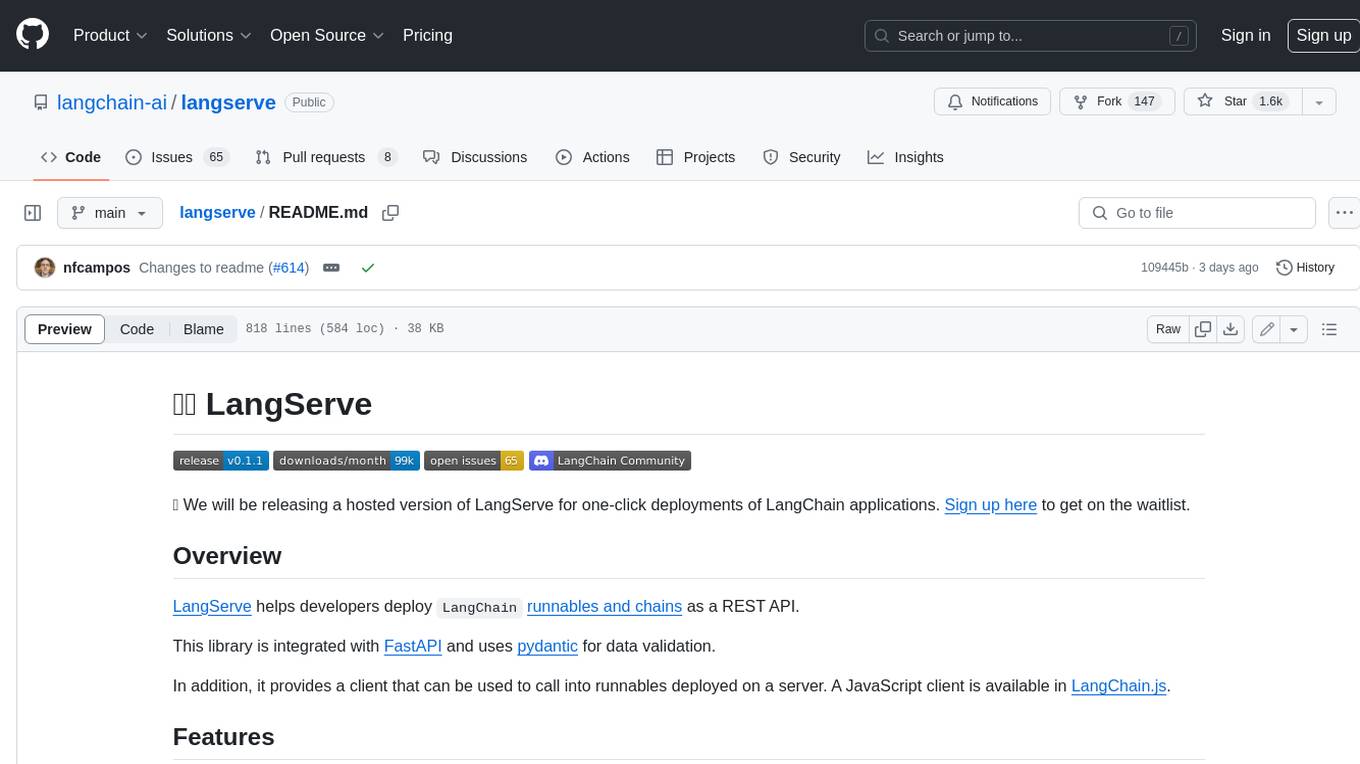1360x764 pixels.
Task: Open the nfcampos author profile
Action: tap(96, 268)
